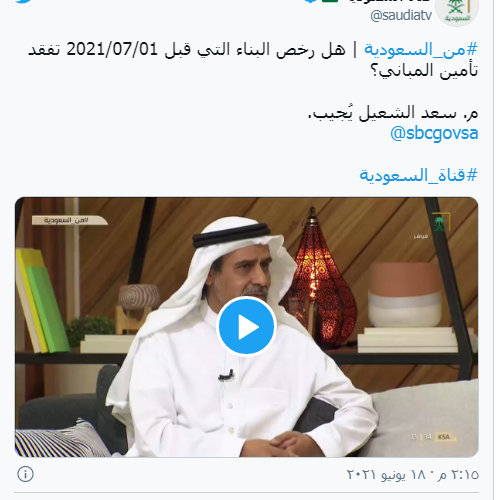Open the #من_السعودية hashtag
This screenshot has width=500, height=500.
(x=421, y=50)
